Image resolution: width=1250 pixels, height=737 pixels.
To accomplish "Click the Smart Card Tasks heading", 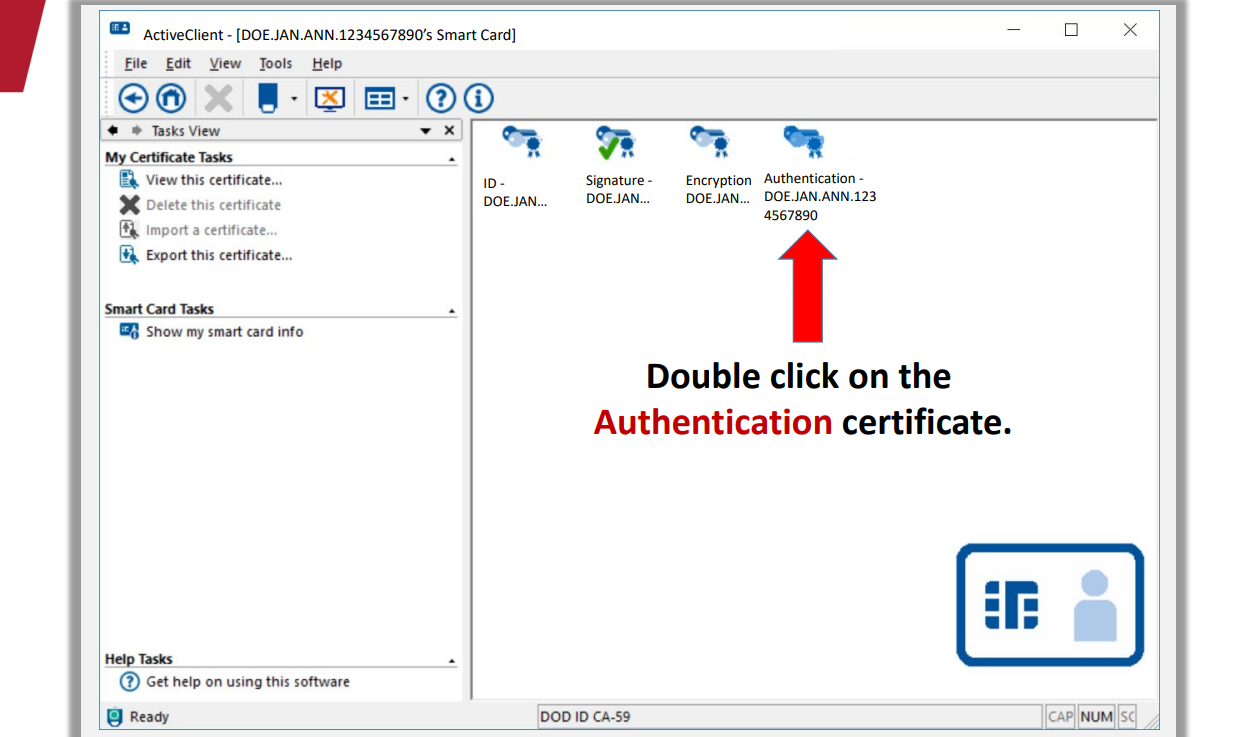I will coord(159,309).
